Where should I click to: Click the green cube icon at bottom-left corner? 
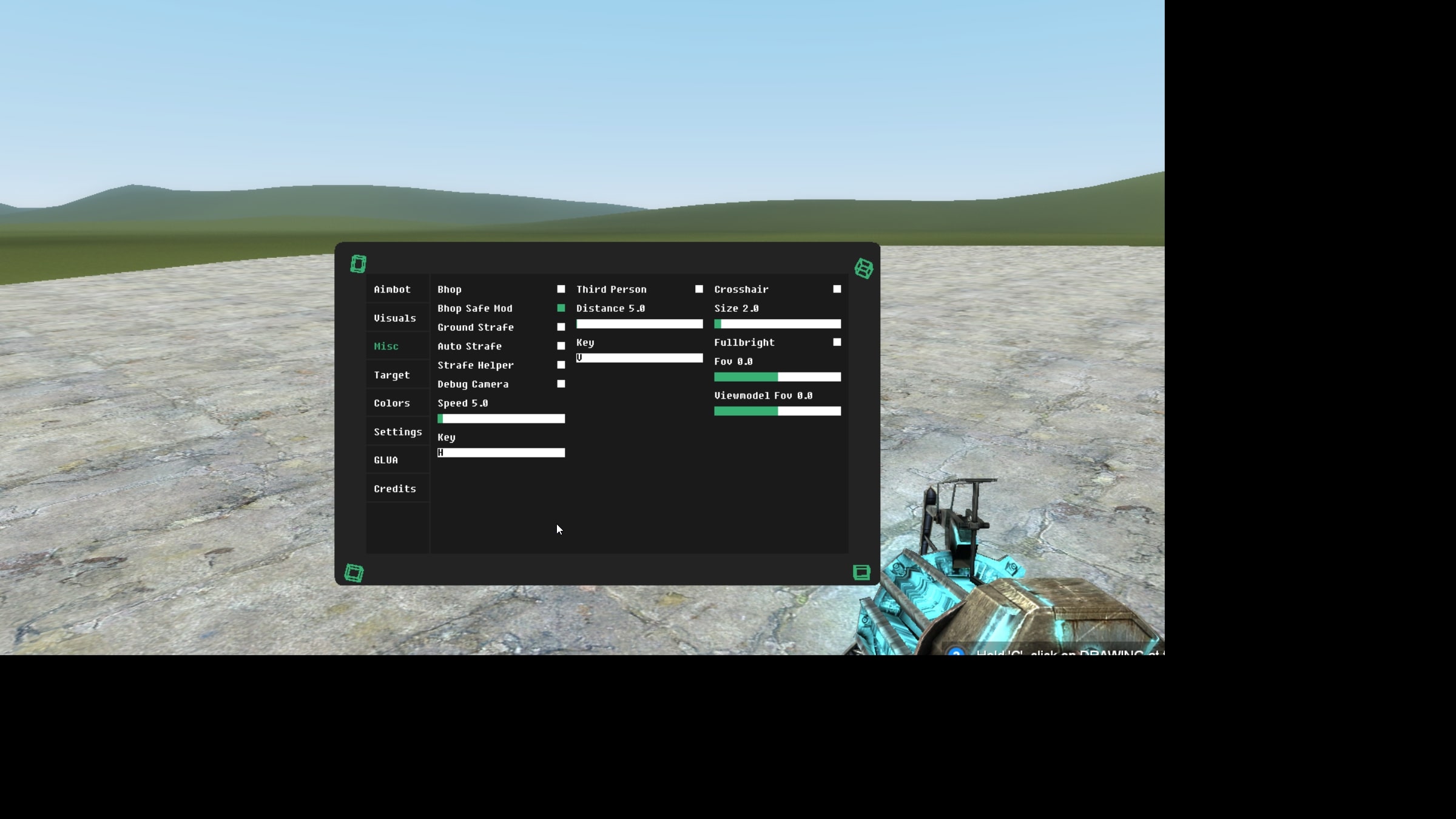point(355,572)
